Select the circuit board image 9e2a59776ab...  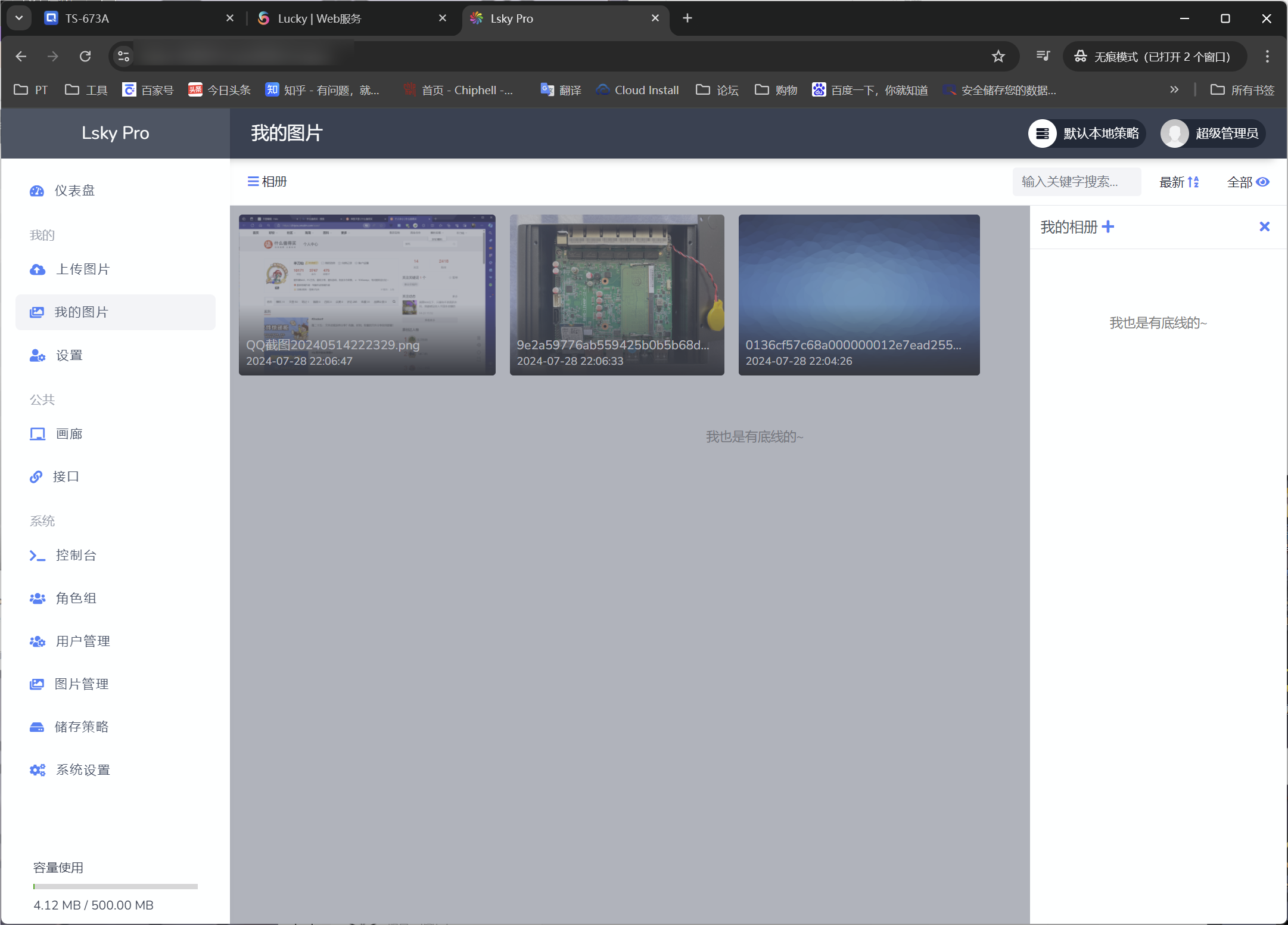[617, 295]
